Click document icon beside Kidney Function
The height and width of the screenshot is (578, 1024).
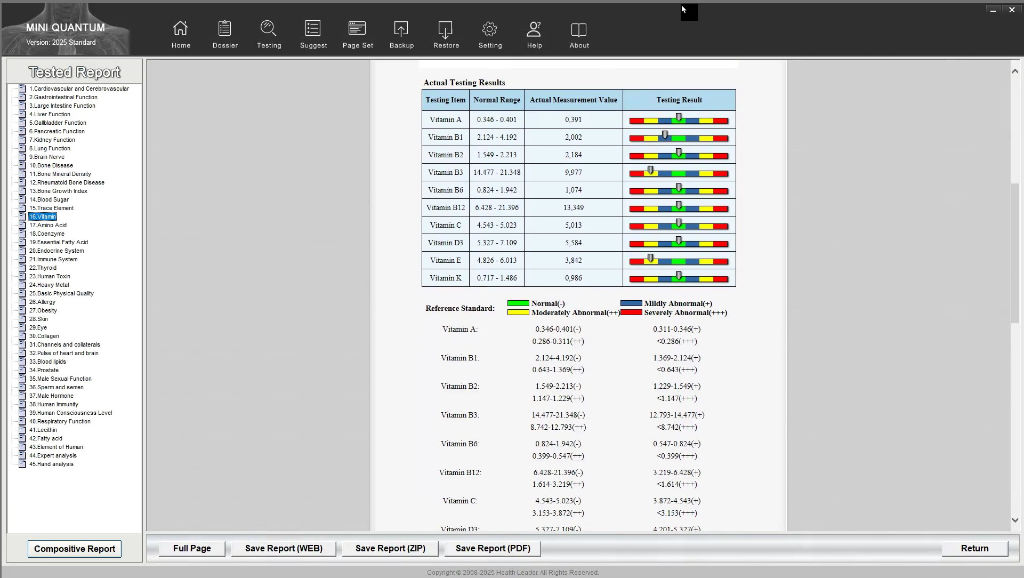coord(22,139)
